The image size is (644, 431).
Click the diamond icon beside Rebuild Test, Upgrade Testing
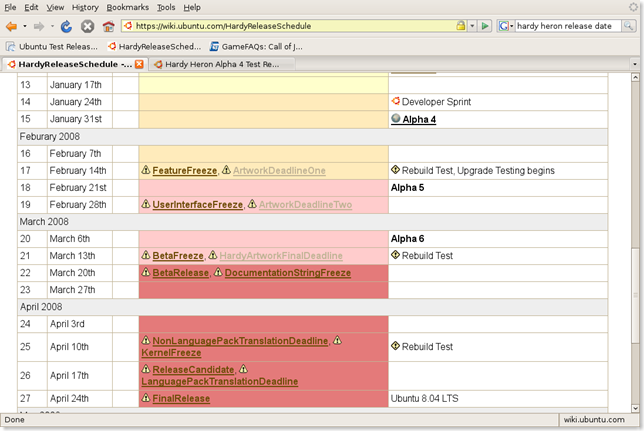tap(396, 170)
